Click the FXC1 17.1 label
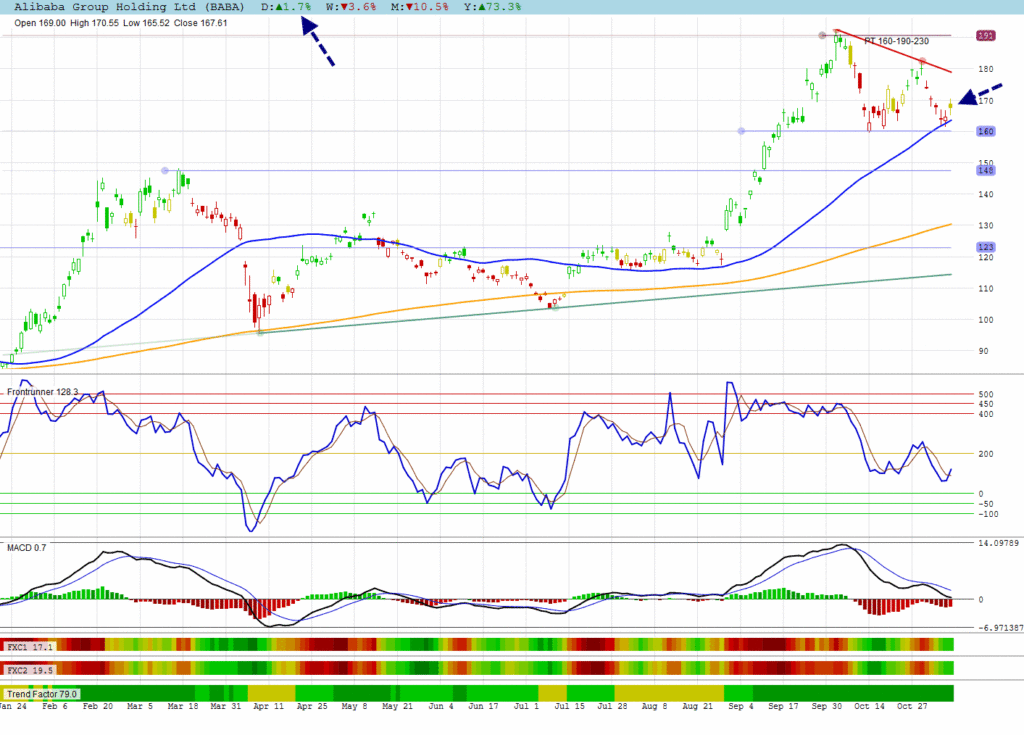This screenshot has width=1024, height=735. point(27,647)
